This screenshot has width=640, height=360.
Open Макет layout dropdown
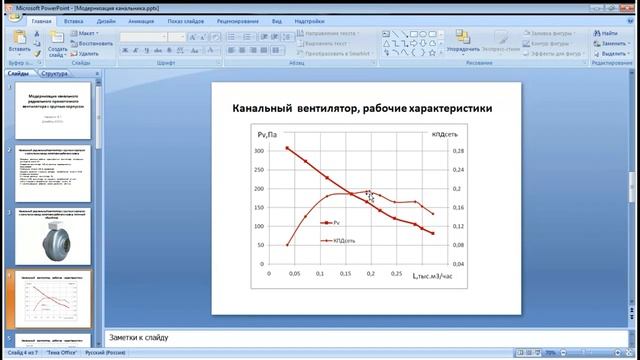tap(84, 33)
